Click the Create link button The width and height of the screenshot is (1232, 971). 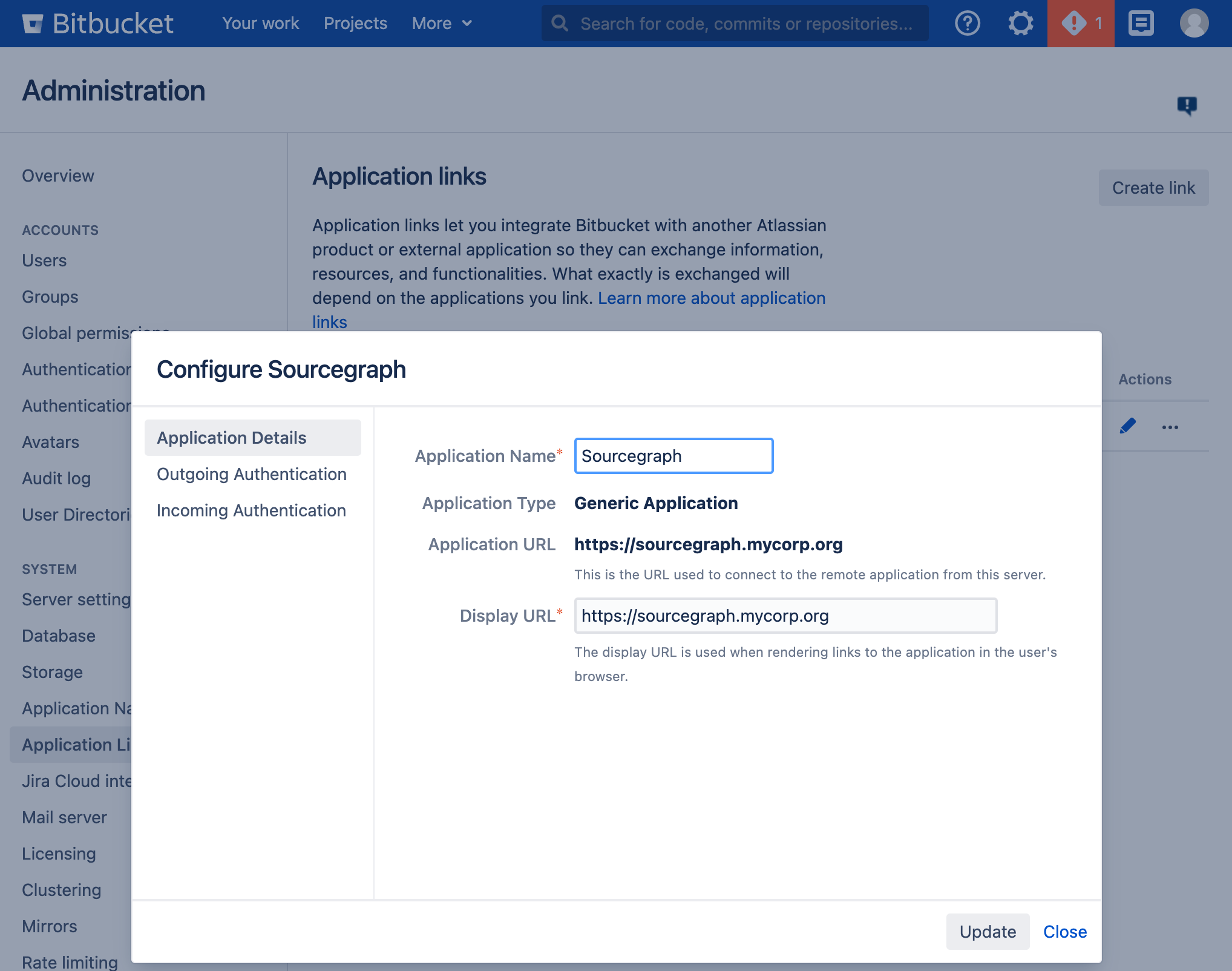tap(1153, 186)
